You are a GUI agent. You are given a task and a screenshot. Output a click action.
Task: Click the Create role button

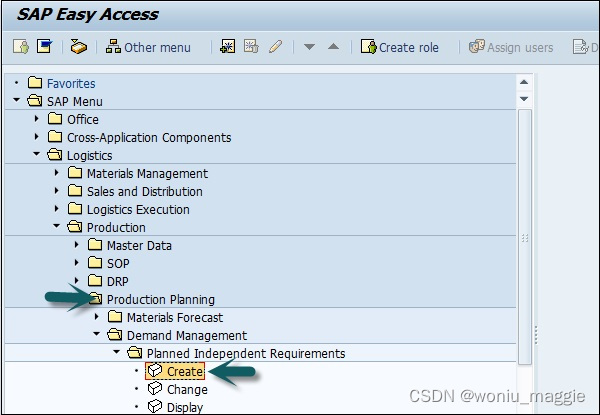(400, 47)
